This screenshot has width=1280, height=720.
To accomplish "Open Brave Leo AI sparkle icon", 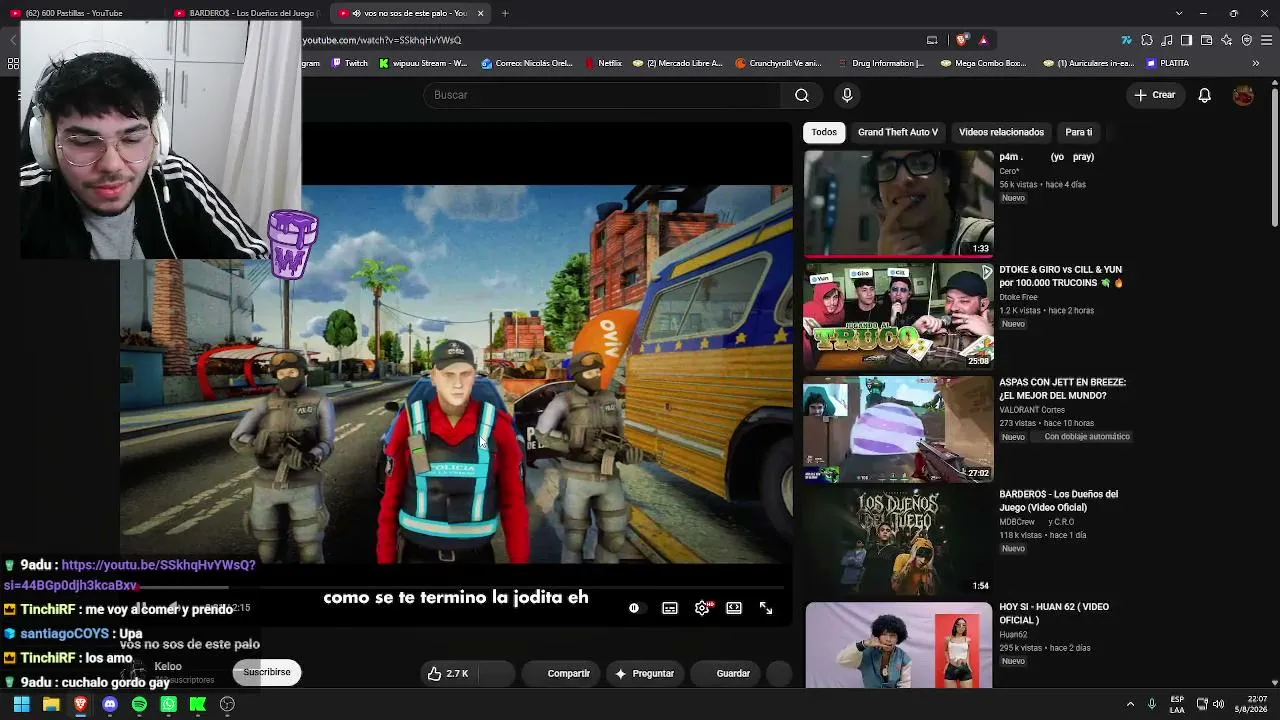I will pos(1227,40).
